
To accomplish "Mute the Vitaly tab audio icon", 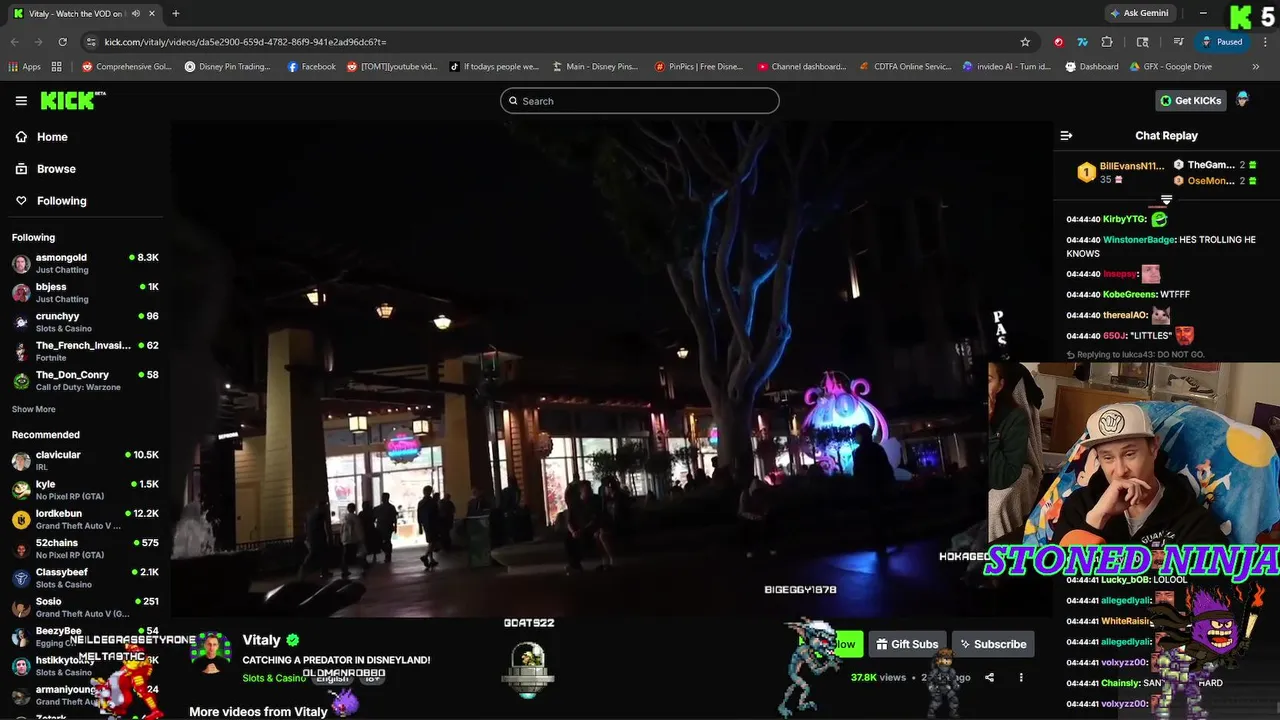I will pos(136,13).
